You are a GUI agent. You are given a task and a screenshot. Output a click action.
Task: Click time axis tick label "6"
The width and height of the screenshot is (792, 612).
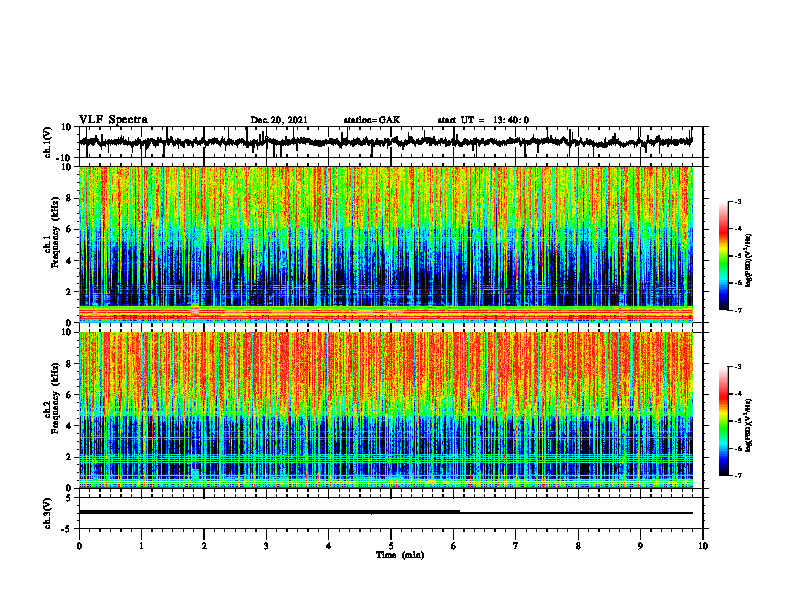click(x=453, y=546)
